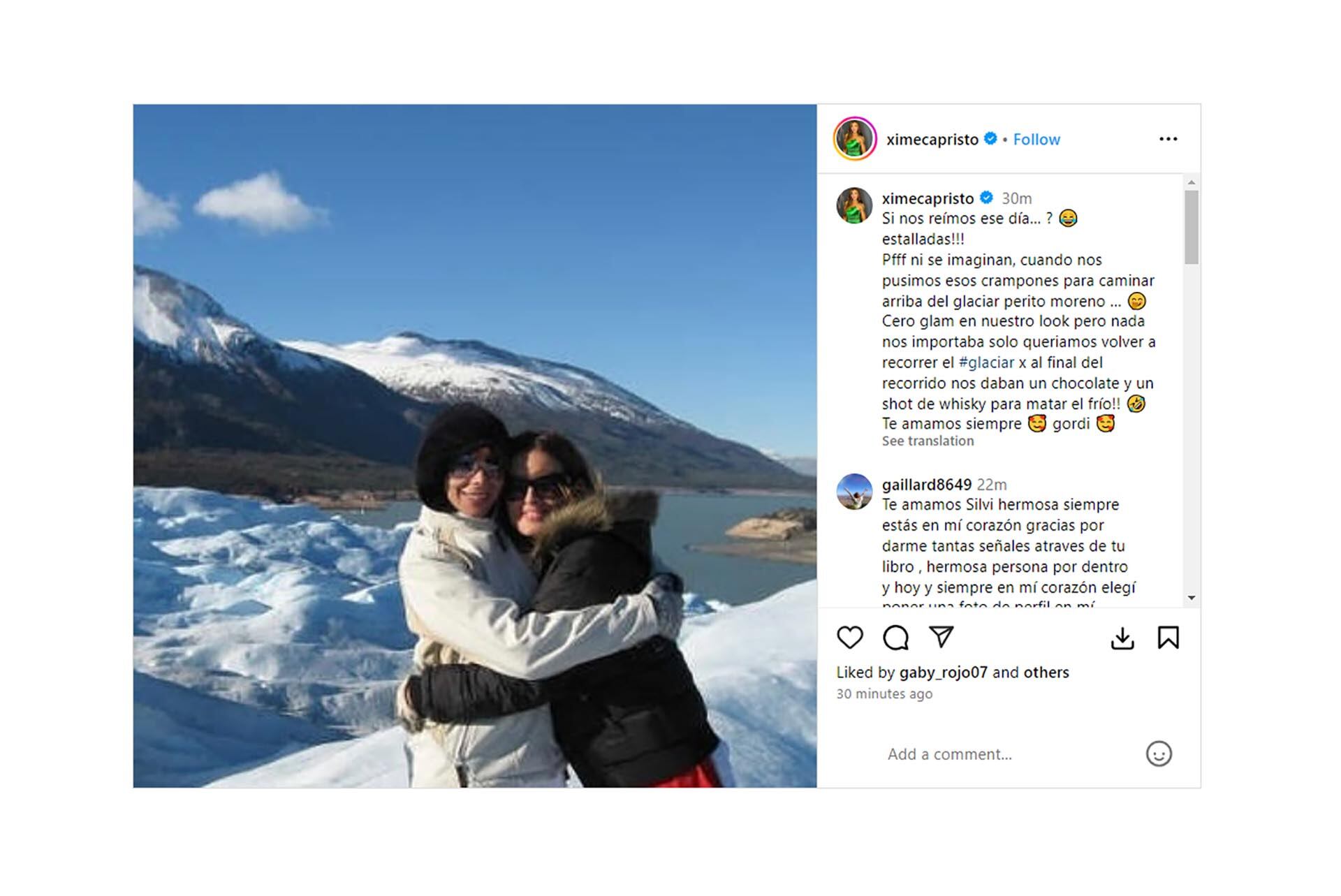Focus the Add a comment field
1341x896 pixels.
pos(1006,754)
